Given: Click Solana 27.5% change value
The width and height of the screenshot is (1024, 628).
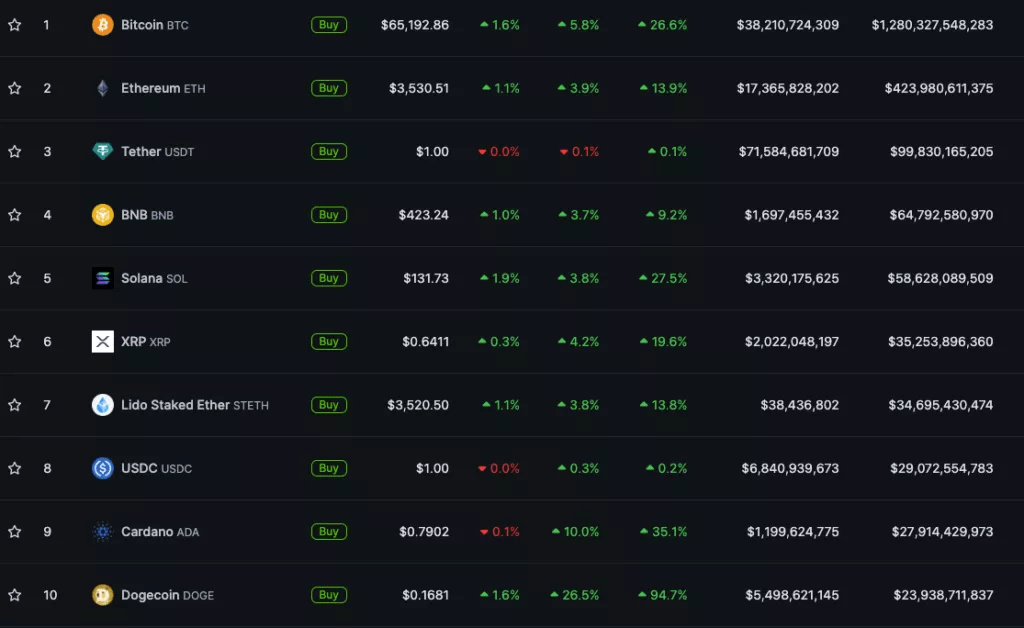Looking at the screenshot, I should pos(663,278).
